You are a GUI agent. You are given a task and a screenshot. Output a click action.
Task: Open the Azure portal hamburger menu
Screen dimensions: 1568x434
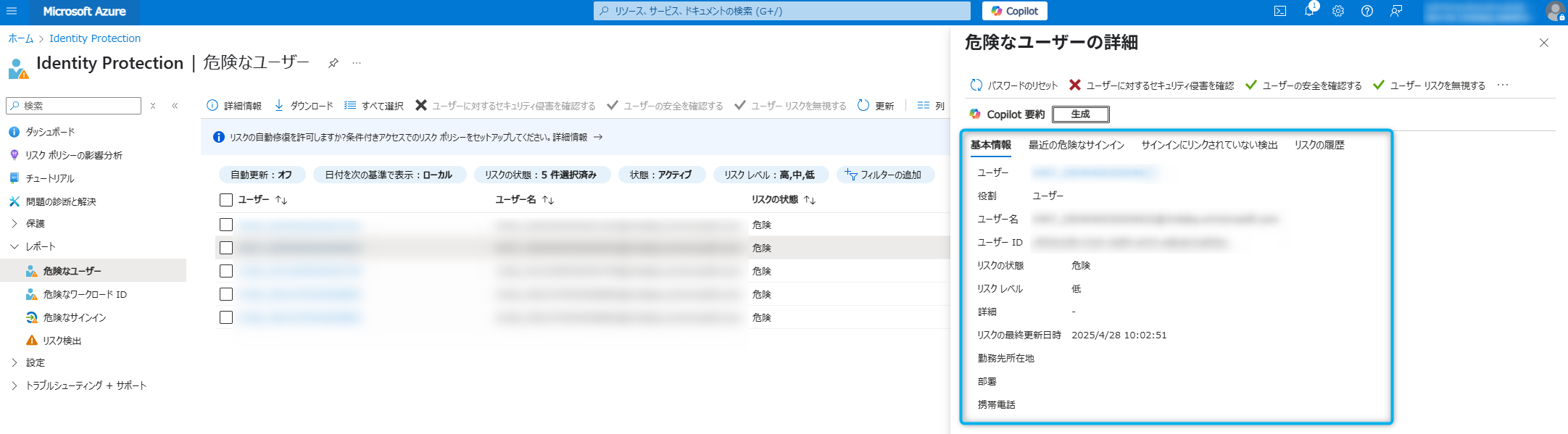(12, 11)
